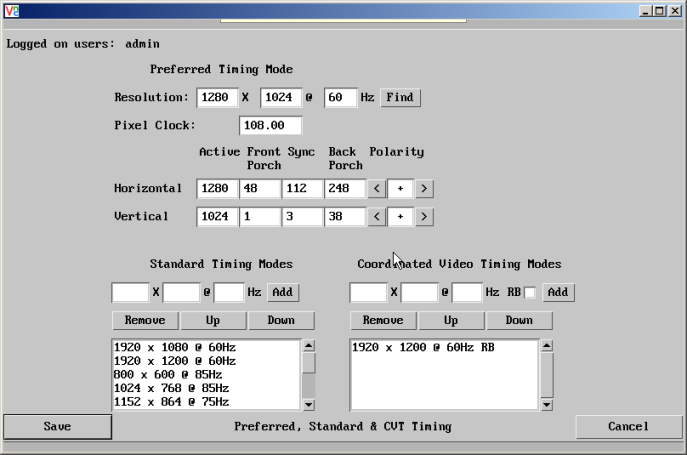Click Standard Timing list scroll up arrow
687x455 pixels.
pos(309,346)
